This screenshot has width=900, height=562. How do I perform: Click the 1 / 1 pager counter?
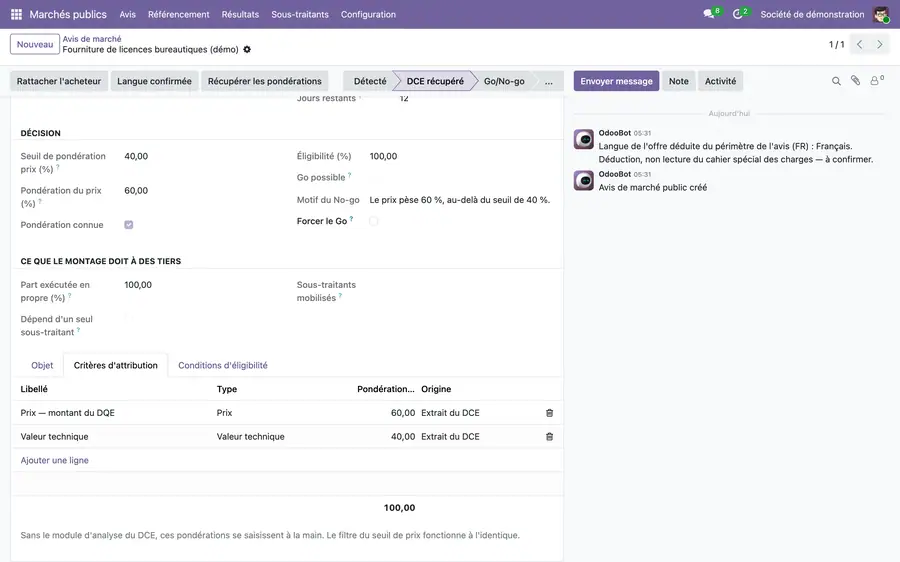(x=836, y=44)
